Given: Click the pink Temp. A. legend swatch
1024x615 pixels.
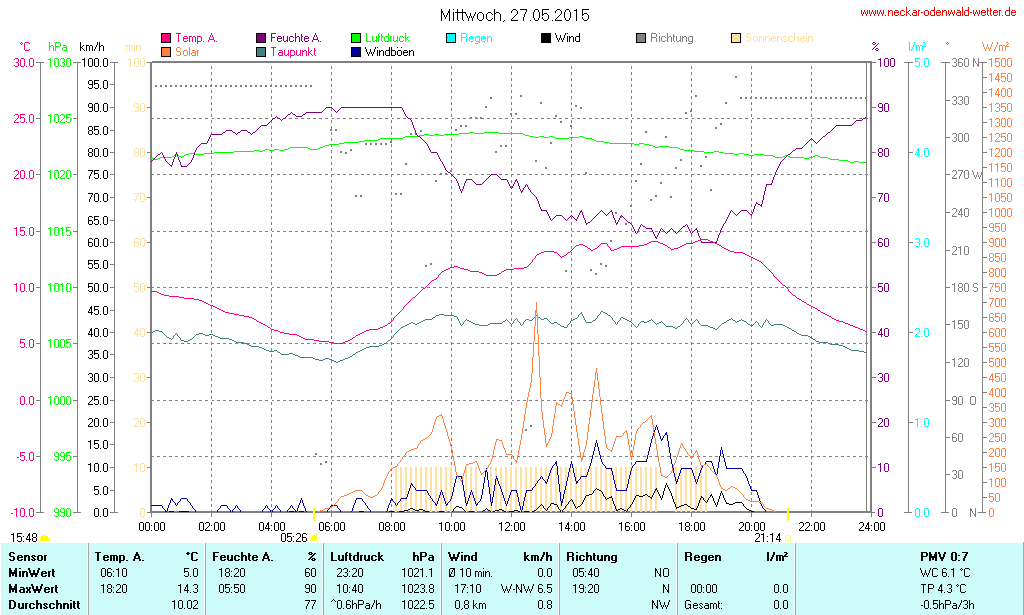Looking at the screenshot, I should [166, 38].
